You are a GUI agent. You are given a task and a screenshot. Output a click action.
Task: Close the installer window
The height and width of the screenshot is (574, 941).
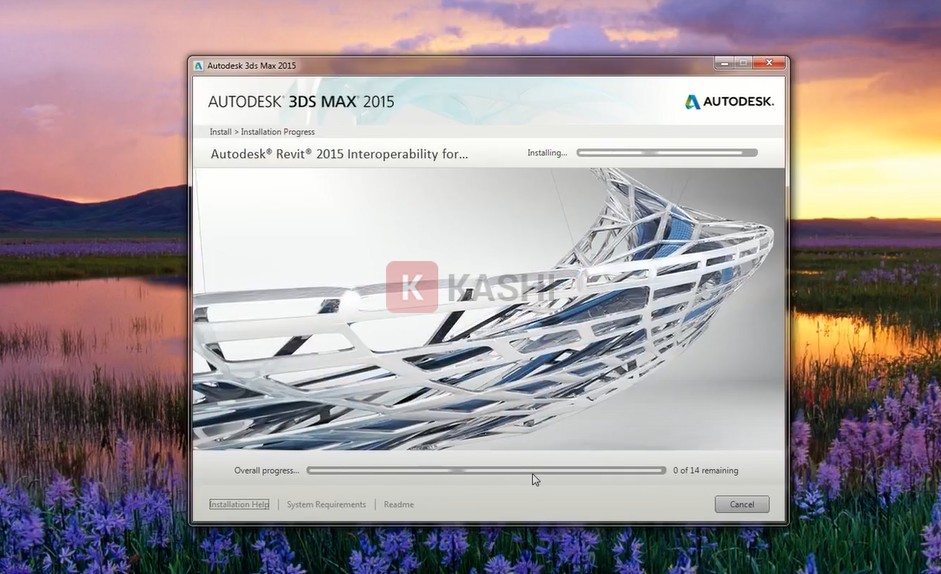point(769,62)
